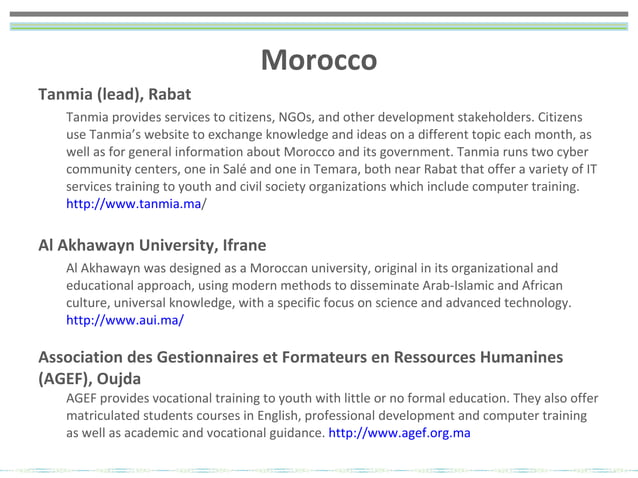Click the Morocco slide title
Screen dimensions: 638x478
(x=319, y=60)
